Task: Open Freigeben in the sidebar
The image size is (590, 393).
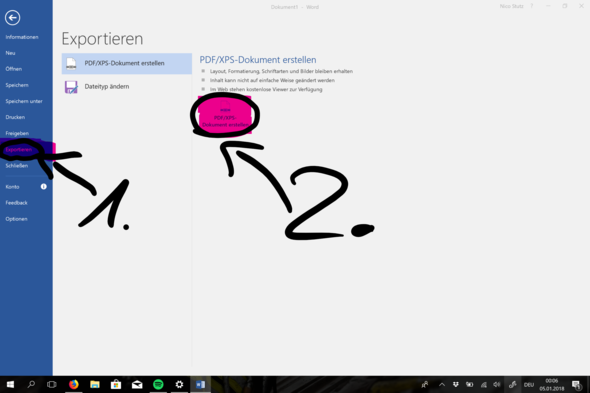Action: coord(17,133)
